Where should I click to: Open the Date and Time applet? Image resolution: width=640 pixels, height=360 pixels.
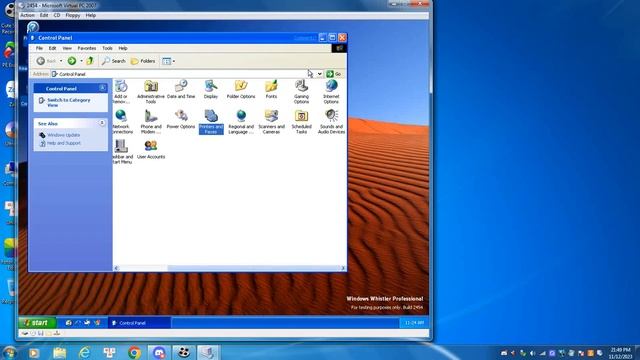pos(181,89)
